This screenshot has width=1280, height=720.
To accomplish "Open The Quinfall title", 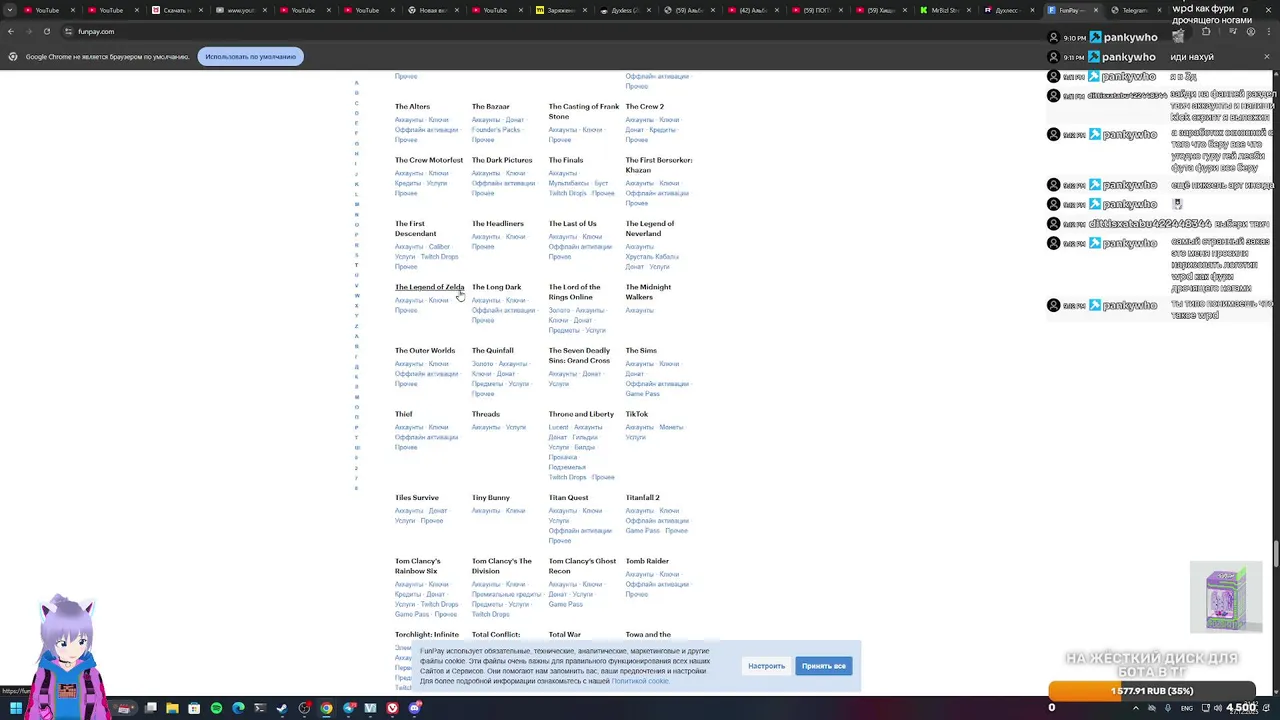I will pyautogui.click(x=492, y=351).
